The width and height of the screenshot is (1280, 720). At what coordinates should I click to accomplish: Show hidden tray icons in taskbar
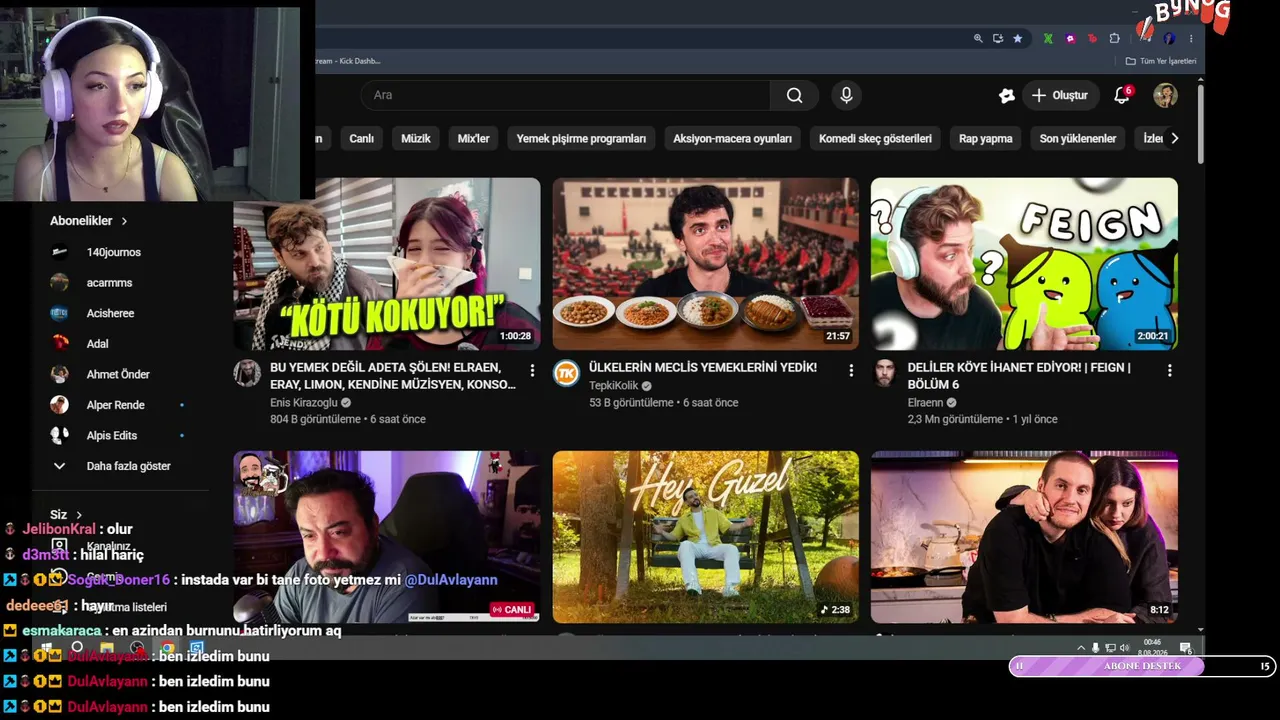click(x=1080, y=648)
